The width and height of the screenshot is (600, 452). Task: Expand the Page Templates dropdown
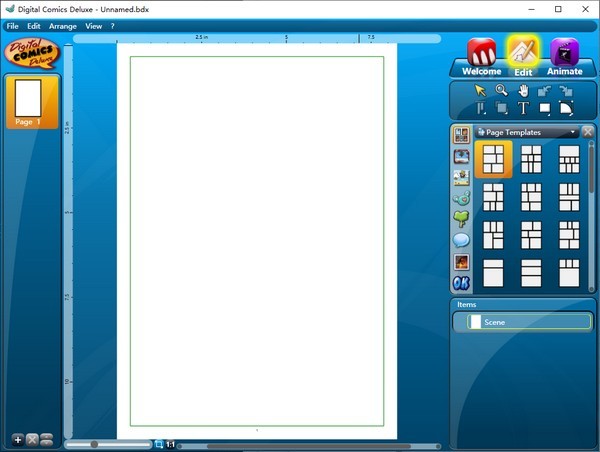527,132
